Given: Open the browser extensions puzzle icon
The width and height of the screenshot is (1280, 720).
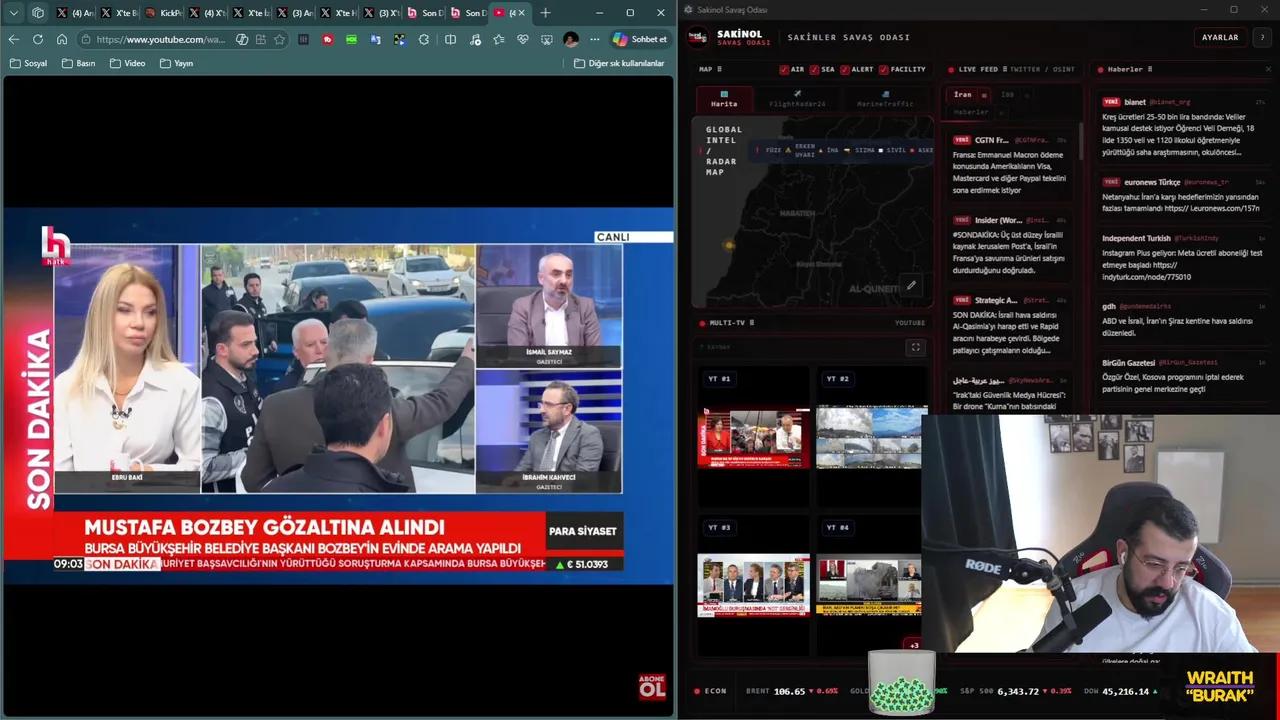Looking at the screenshot, I should click(424, 39).
